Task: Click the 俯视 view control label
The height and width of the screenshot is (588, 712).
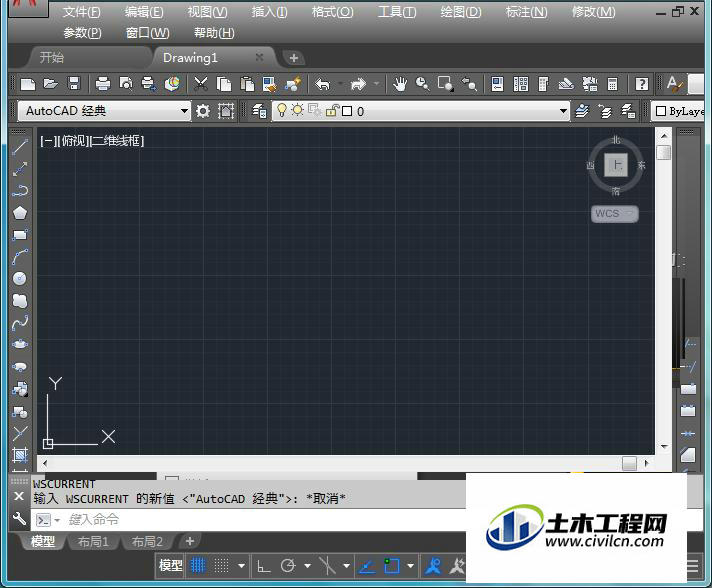Action: [x=73, y=141]
